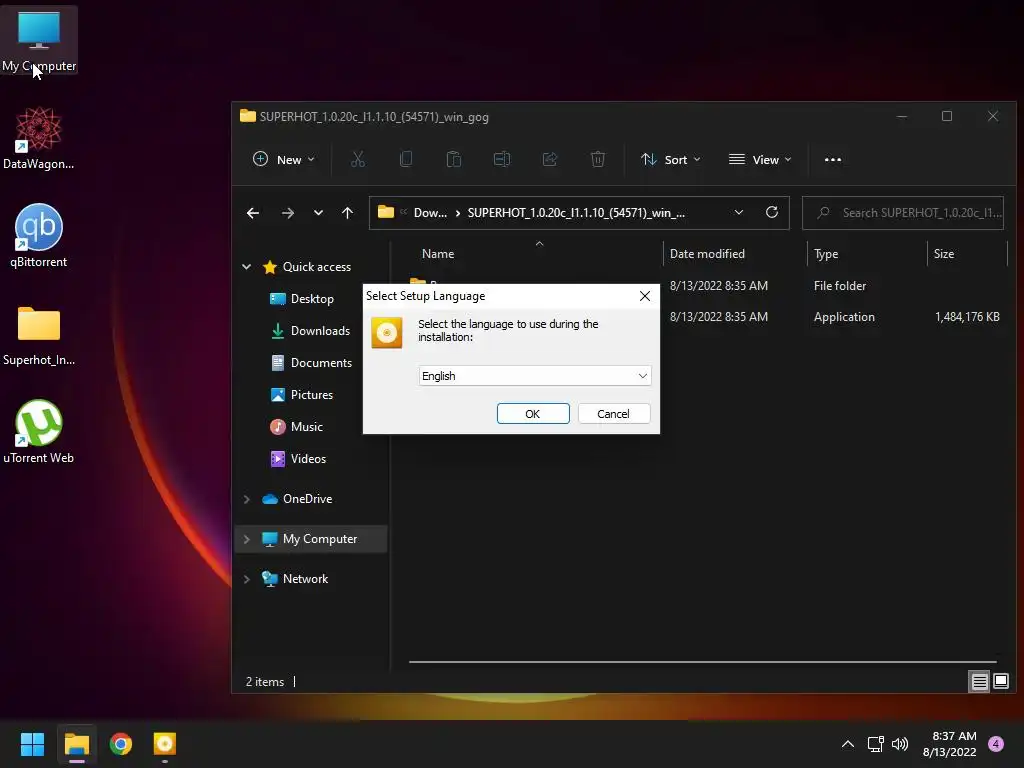
Task: Refresh the folder view
Action: (772, 212)
